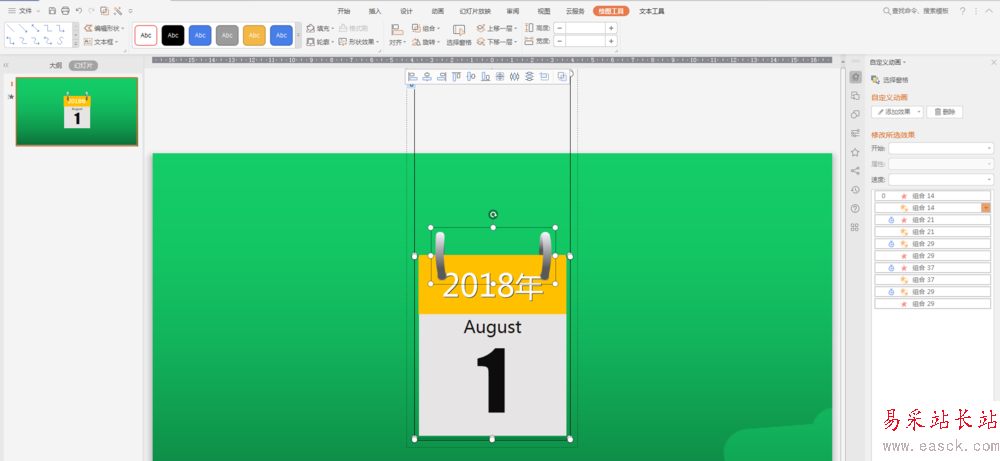
Task: Switch to the 设计 ribbon tab
Action: point(406,11)
